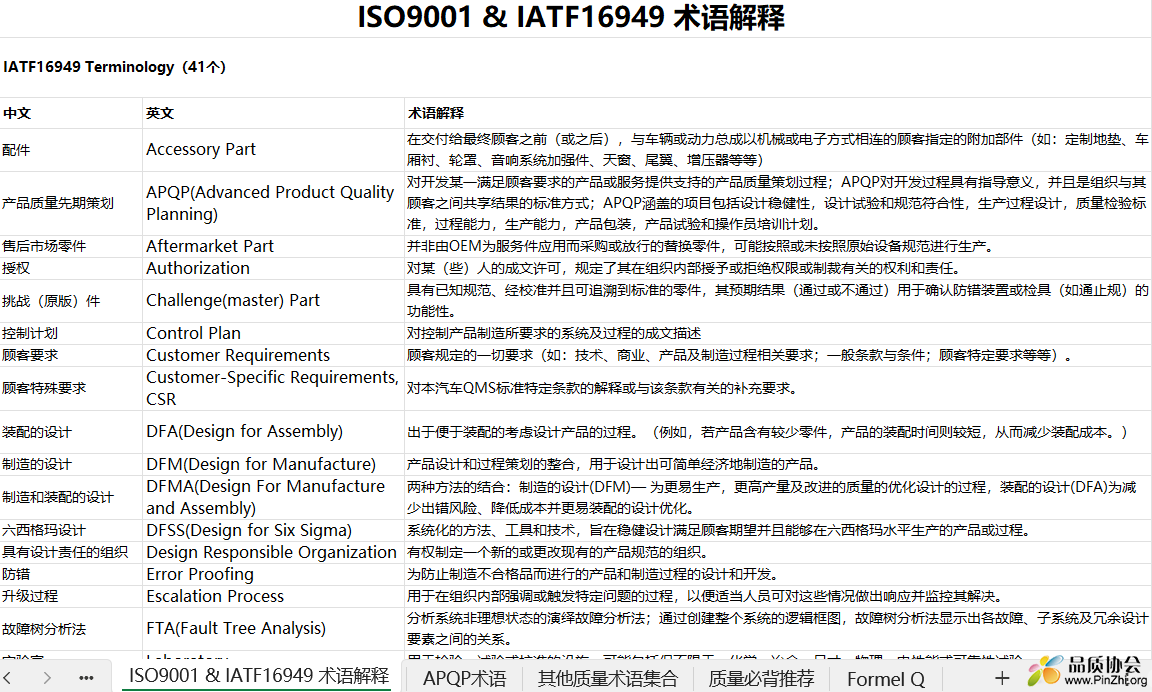
Task: Select the 中文 column header cell
Action: coord(71,113)
